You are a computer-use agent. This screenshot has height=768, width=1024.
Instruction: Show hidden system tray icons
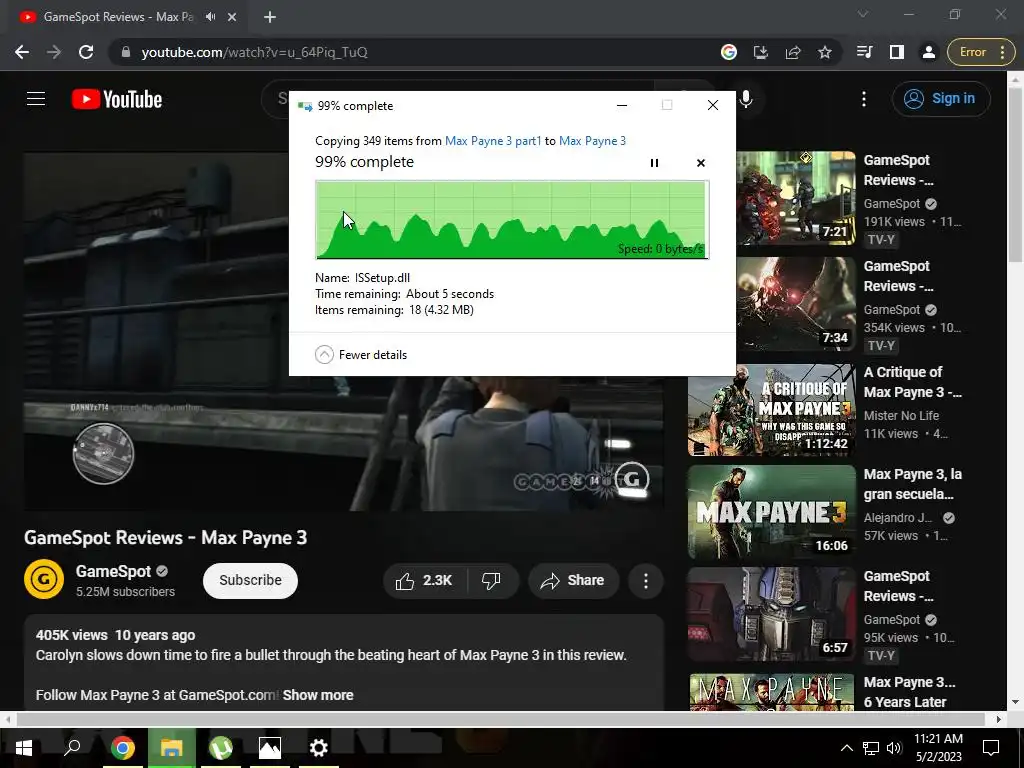(x=846, y=748)
